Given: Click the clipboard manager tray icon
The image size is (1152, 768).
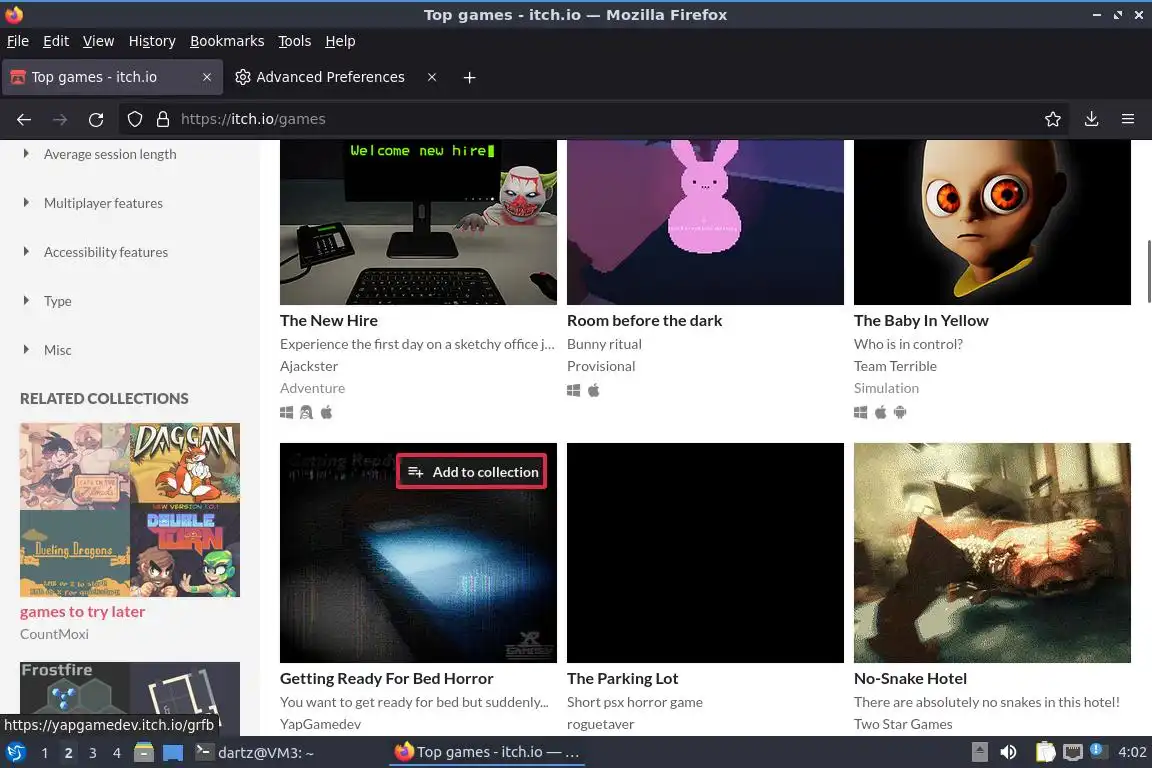Looking at the screenshot, I should click(x=1045, y=753).
